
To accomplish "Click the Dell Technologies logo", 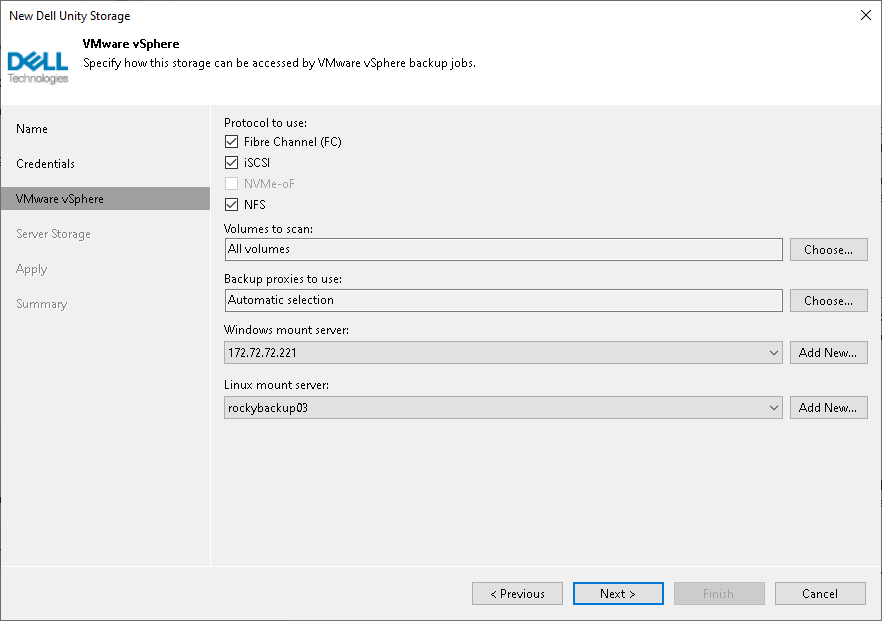I will pyautogui.click(x=38, y=68).
